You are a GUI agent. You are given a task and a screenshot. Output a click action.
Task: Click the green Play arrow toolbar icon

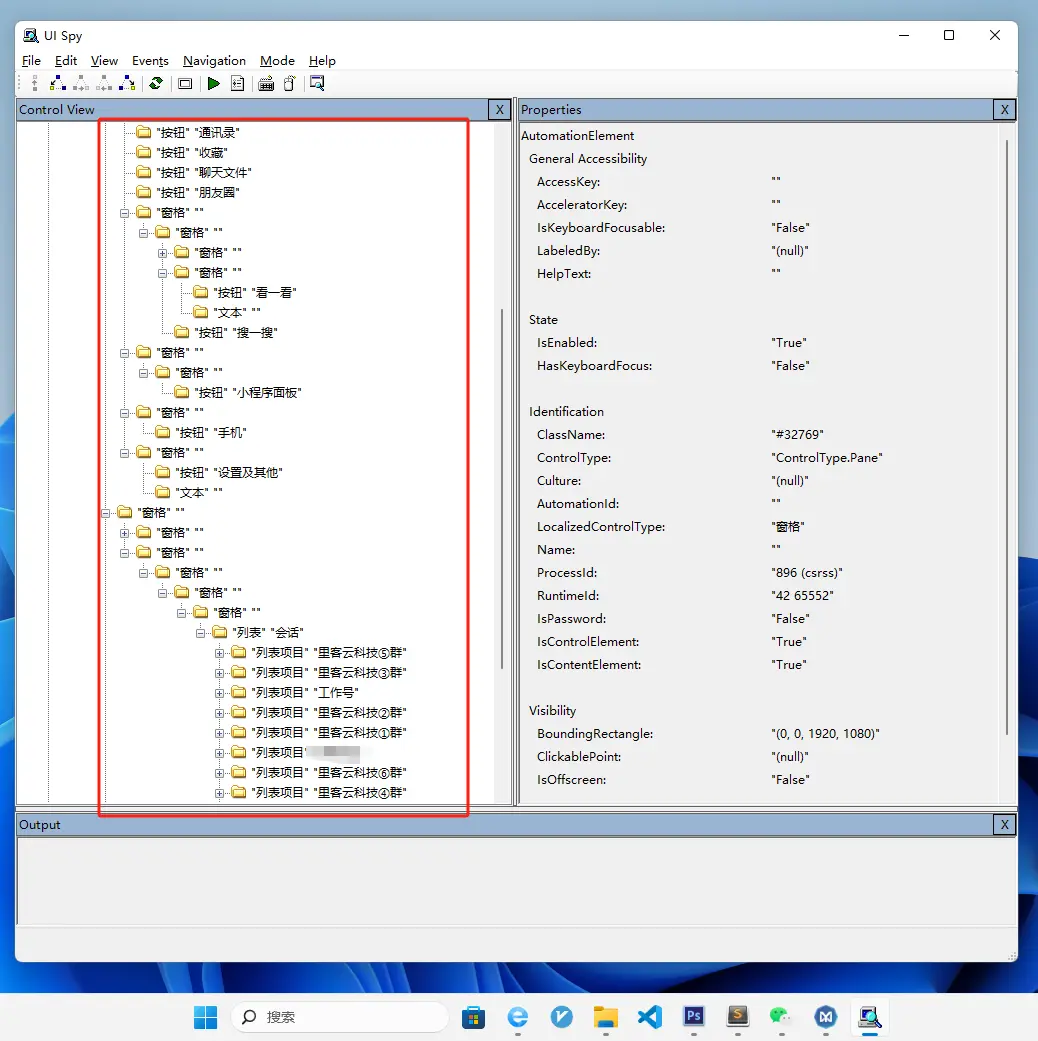coord(213,84)
